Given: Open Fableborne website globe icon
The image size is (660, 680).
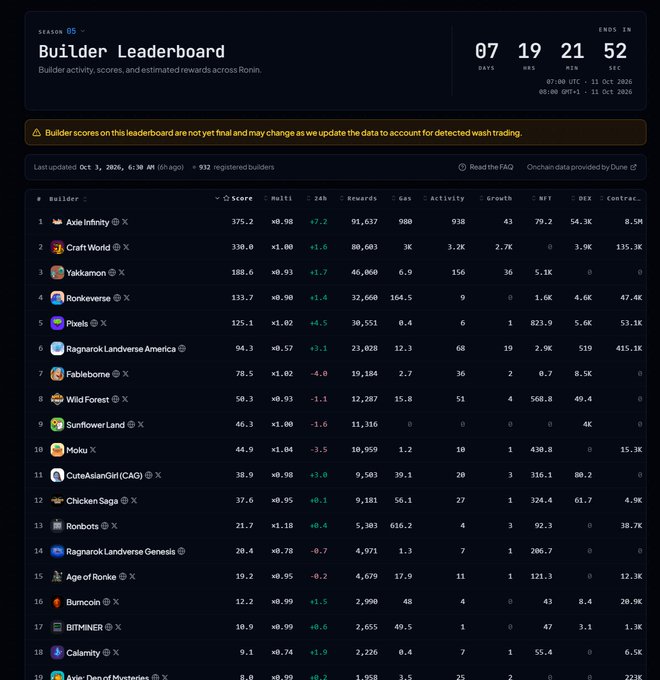Looking at the screenshot, I should (x=116, y=373).
